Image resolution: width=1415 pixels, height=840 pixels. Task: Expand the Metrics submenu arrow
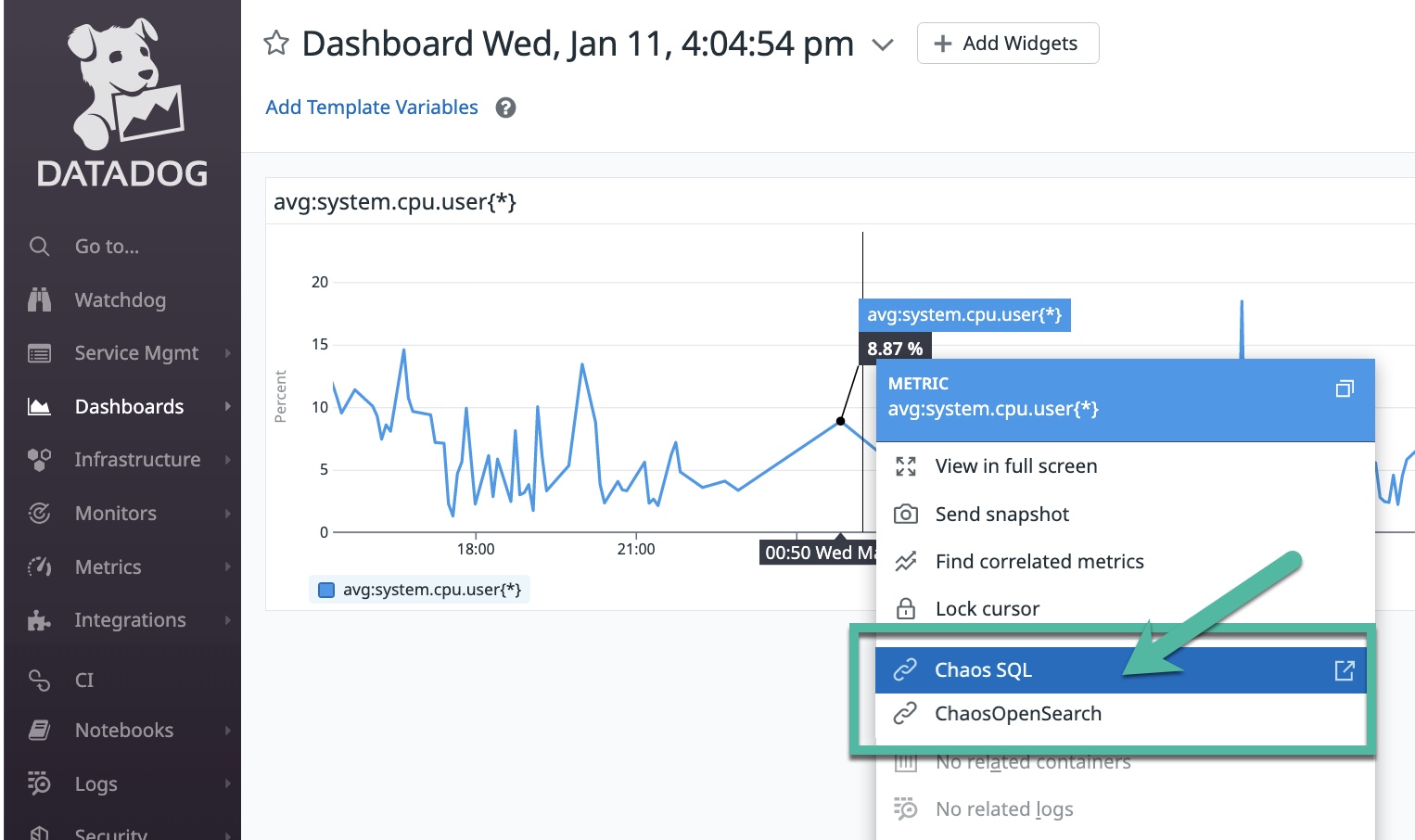click(228, 566)
